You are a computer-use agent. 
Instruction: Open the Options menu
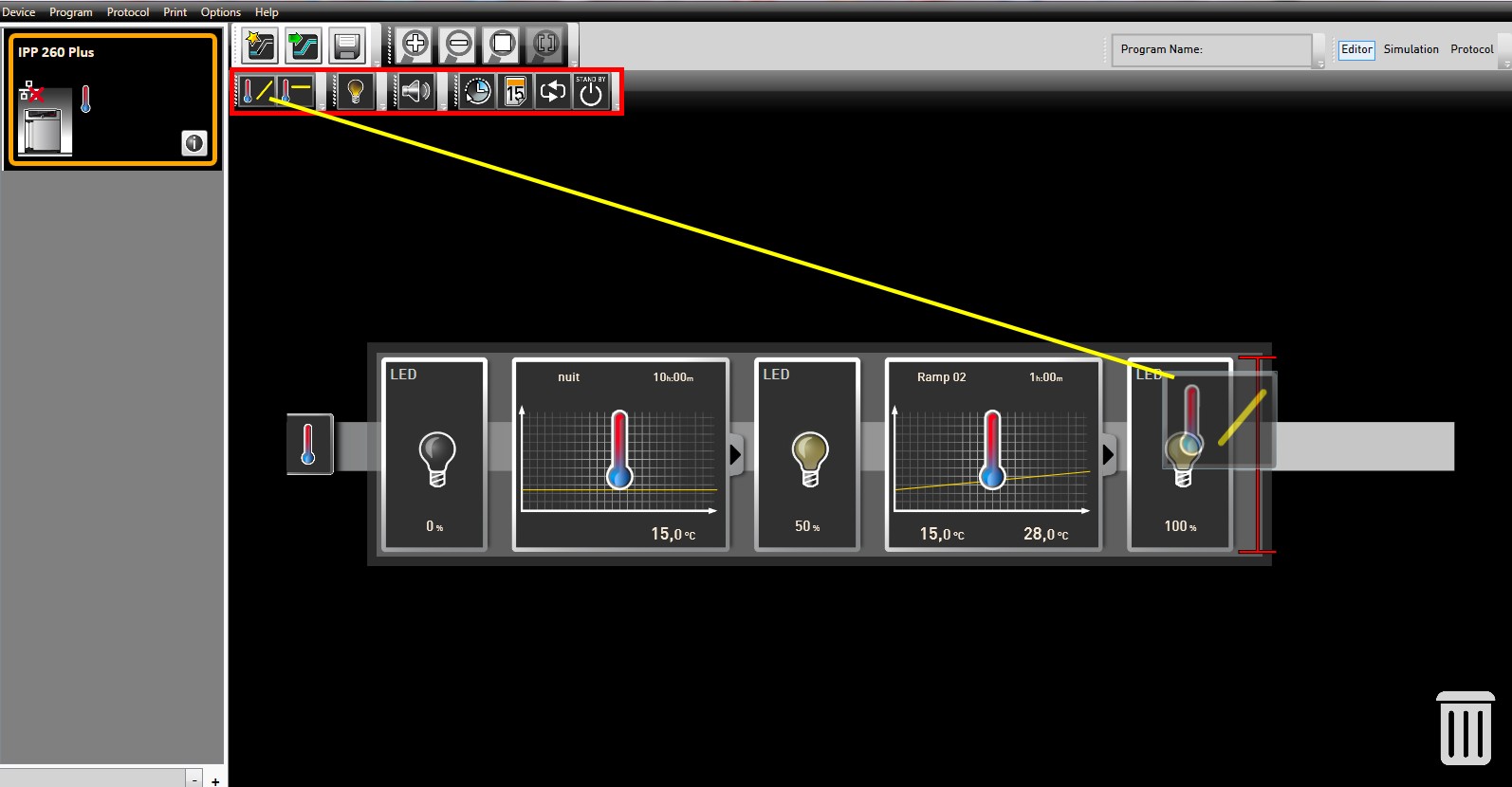coord(221,12)
